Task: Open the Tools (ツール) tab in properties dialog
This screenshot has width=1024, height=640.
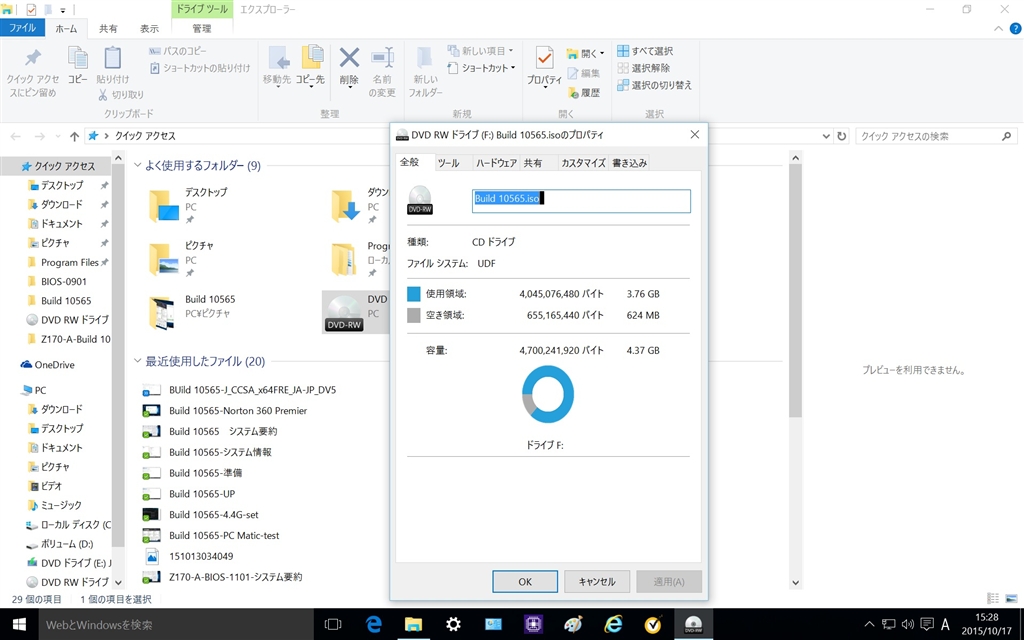Action: coord(449,163)
